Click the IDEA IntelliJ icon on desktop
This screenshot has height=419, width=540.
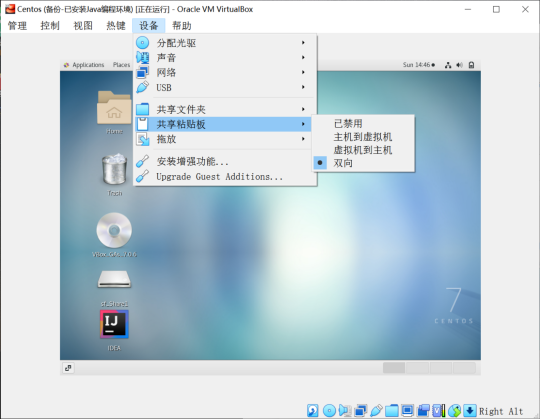[114, 324]
